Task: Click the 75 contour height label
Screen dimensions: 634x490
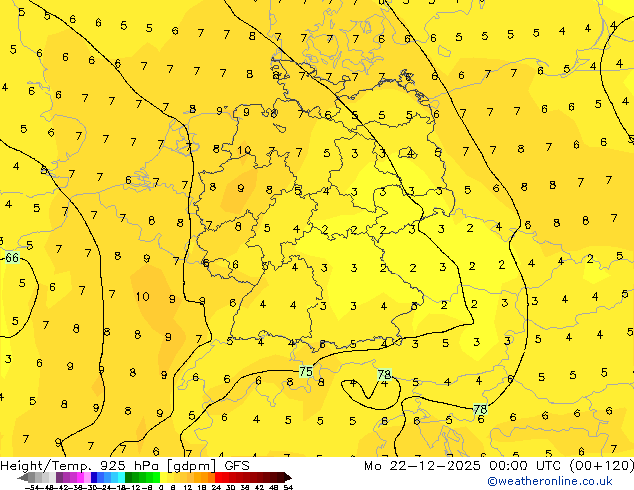Action: tap(306, 371)
